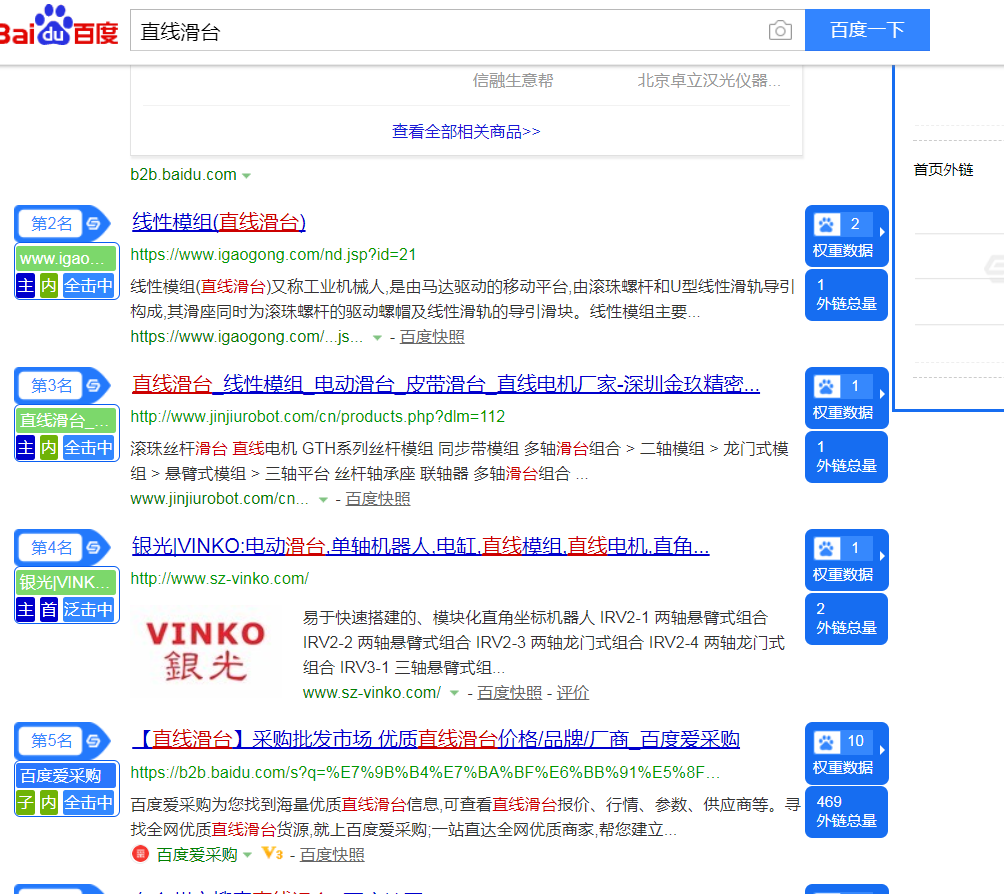The image size is (1004, 894).
Task: Click the swirl icon beside 第4名 badge
Action: pos(94,547)
